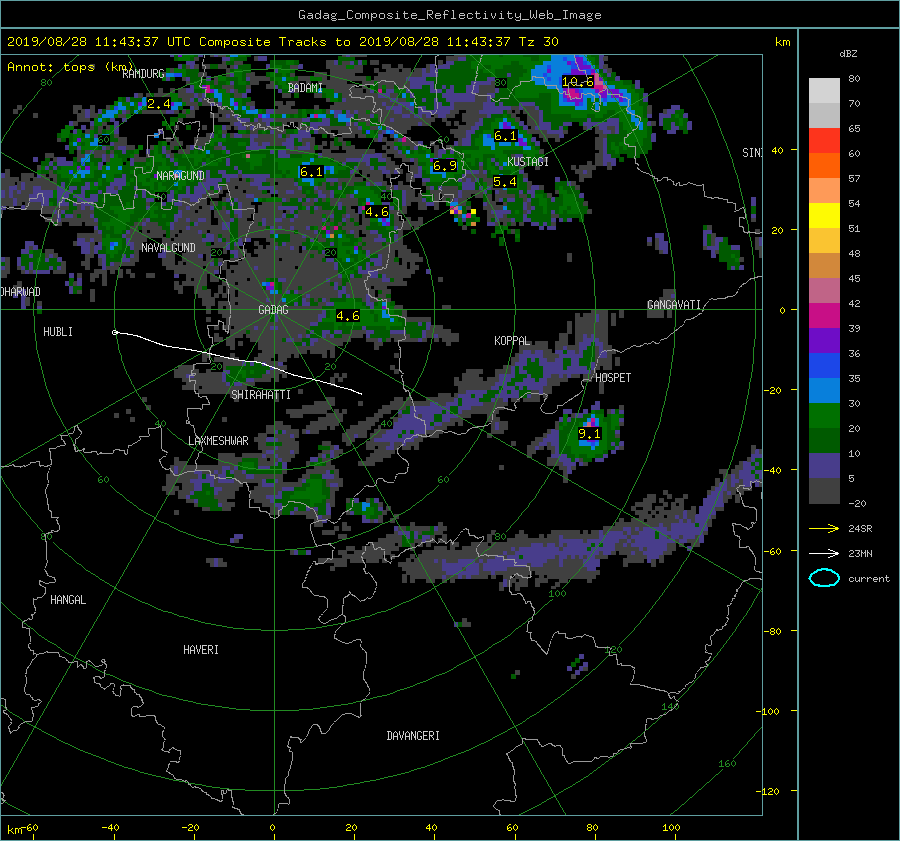Click the 9.1 storm top near Hospet
Viewport: 900px width, 841px height.
pyautogui.click(x=589, y=433)
